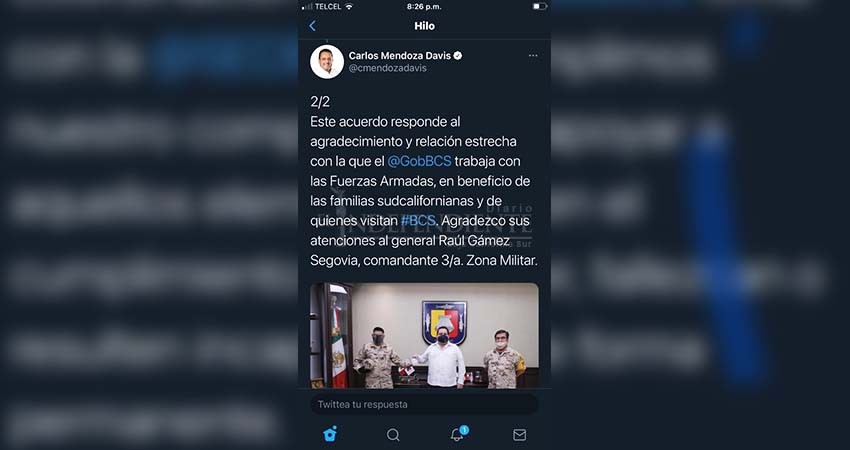Focus the Twittea tu respuesta field
850x450 pixels.
pyautogui.click(x=424, y=404)
